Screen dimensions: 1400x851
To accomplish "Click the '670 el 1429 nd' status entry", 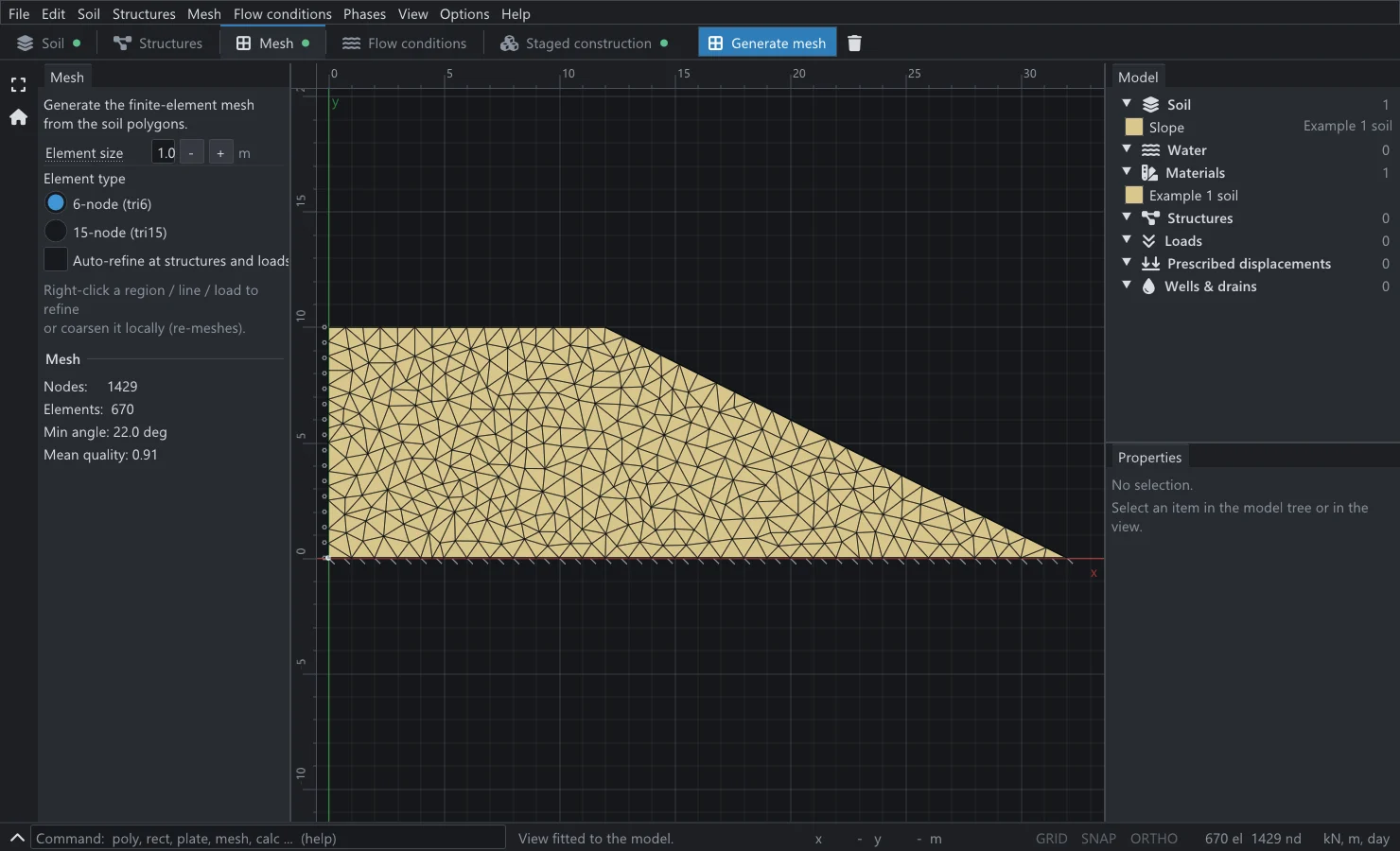I will pos(1252,839).
